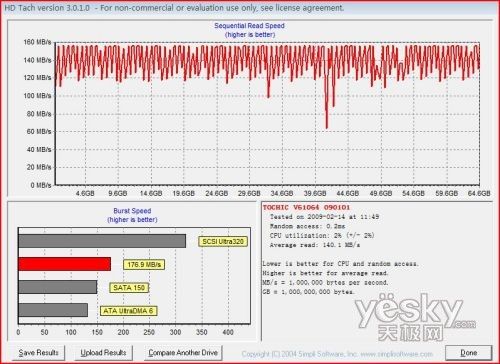
Task: Click the SATA 150 label
Action: (x=129, y=288)
